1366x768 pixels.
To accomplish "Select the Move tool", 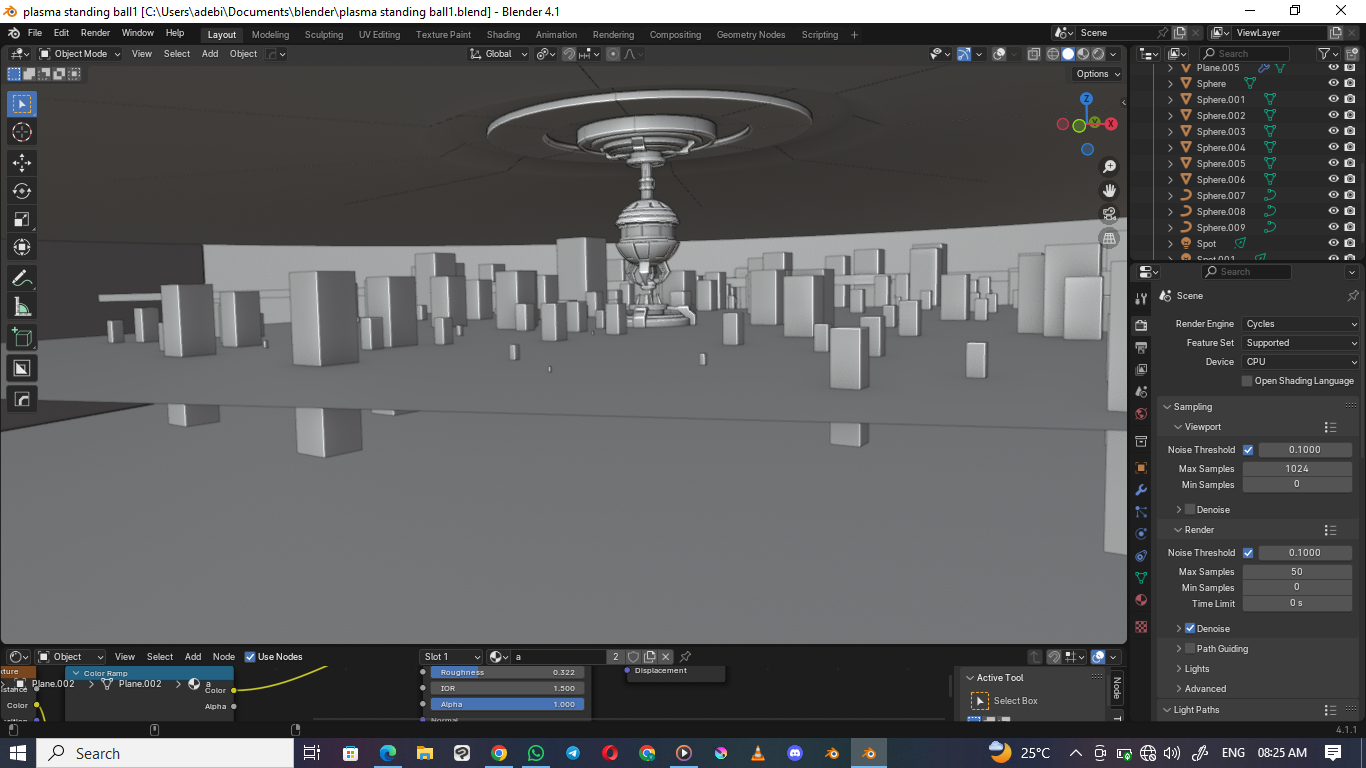I will [x=22, y=162].
